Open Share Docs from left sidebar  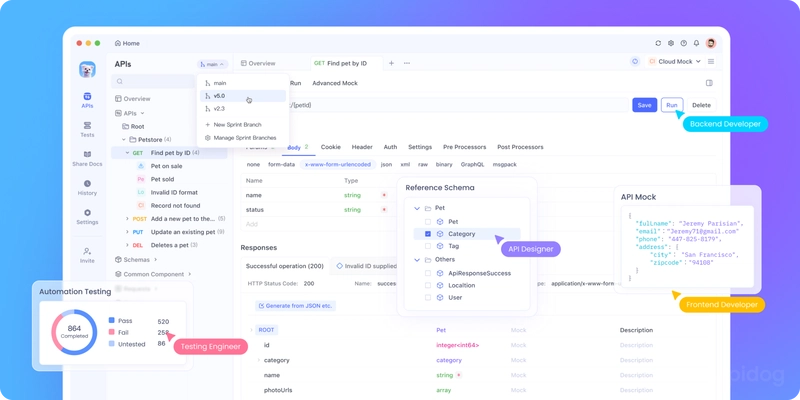click(87, 158)
